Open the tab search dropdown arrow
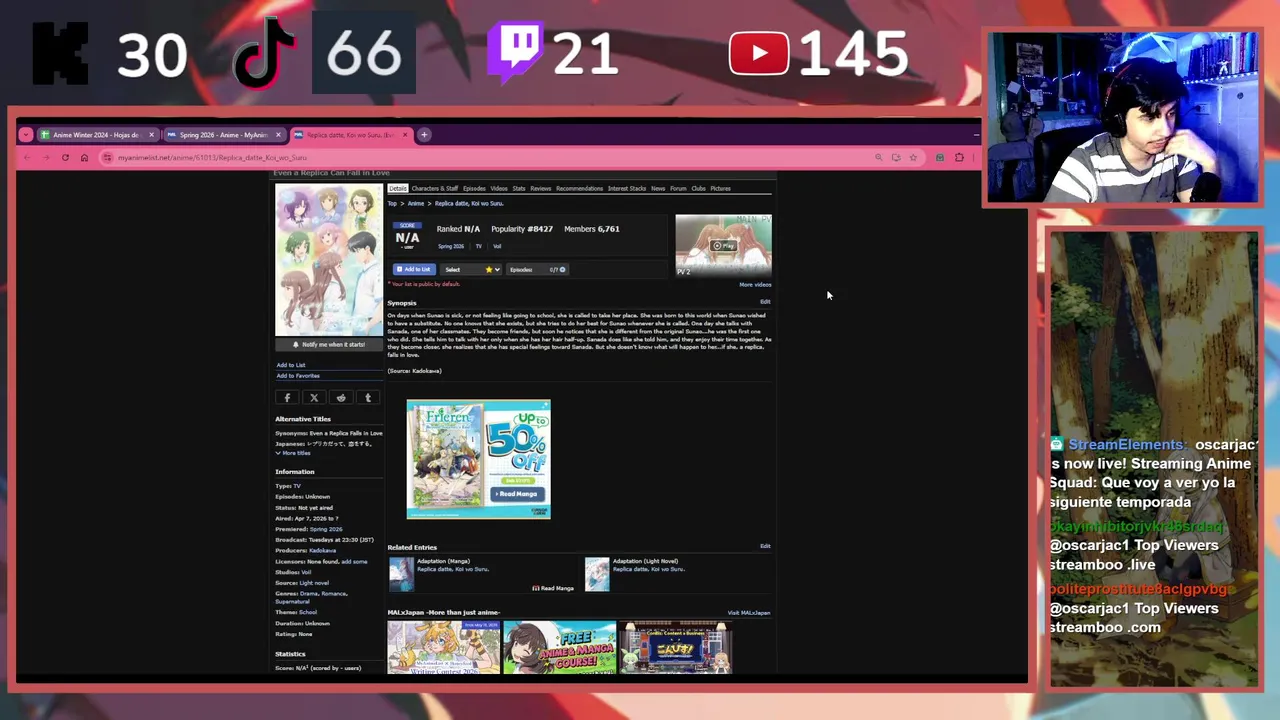The image size is (1280, 720). click(26, 134)
